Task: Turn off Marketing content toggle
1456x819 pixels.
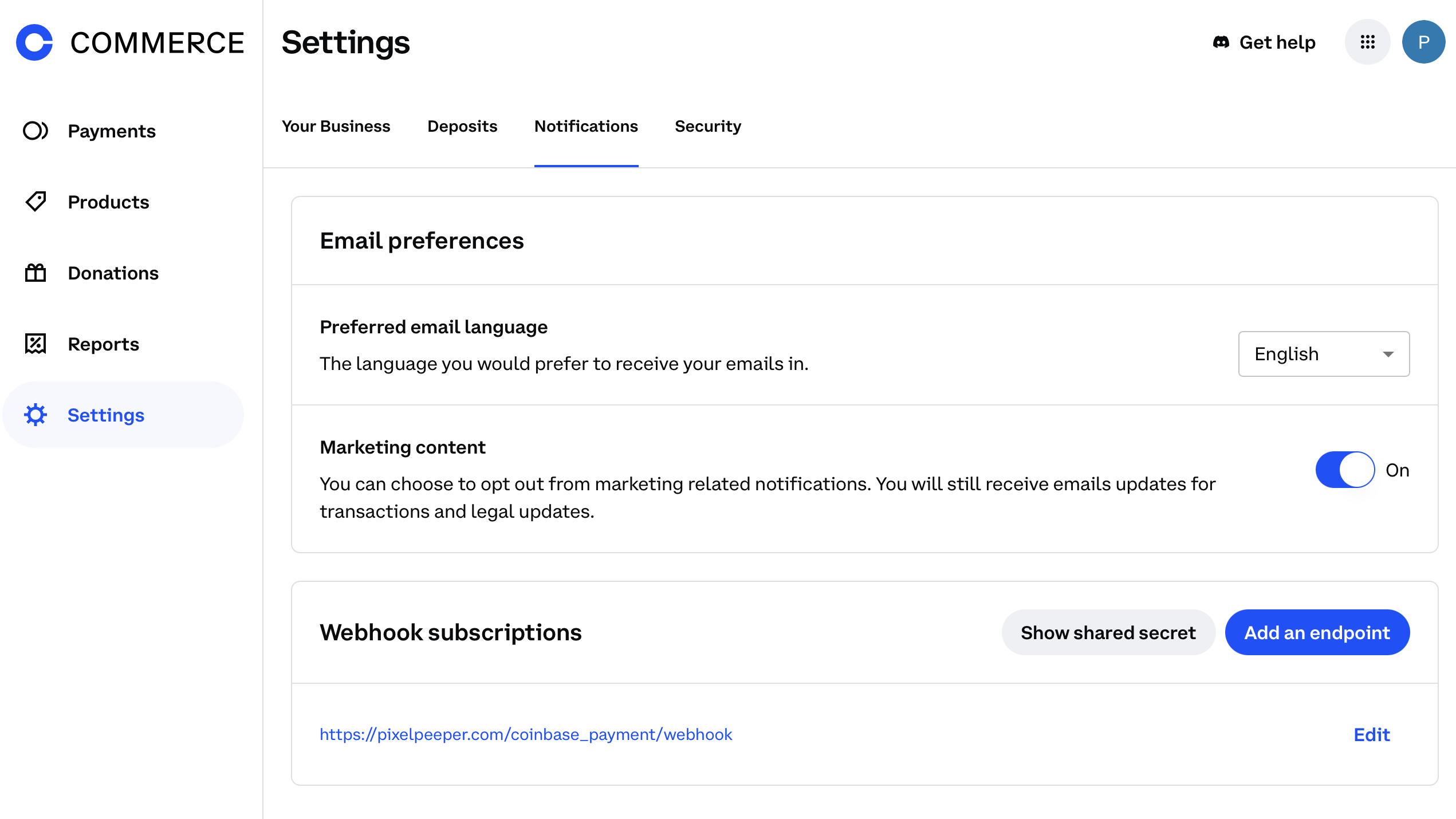Action: pyautogui.click(x=1344, y=470)
